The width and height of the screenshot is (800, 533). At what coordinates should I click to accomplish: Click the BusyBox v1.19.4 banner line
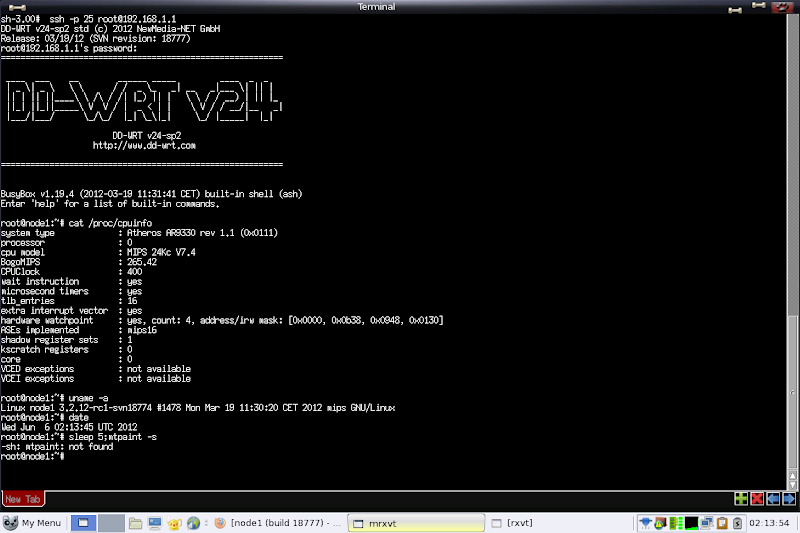(152, 194)
